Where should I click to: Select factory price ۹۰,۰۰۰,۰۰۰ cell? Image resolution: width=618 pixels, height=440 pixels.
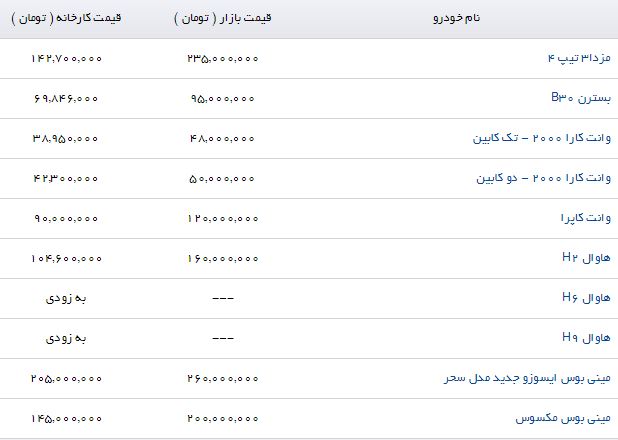pyautogui.click(x=66, y=218)
